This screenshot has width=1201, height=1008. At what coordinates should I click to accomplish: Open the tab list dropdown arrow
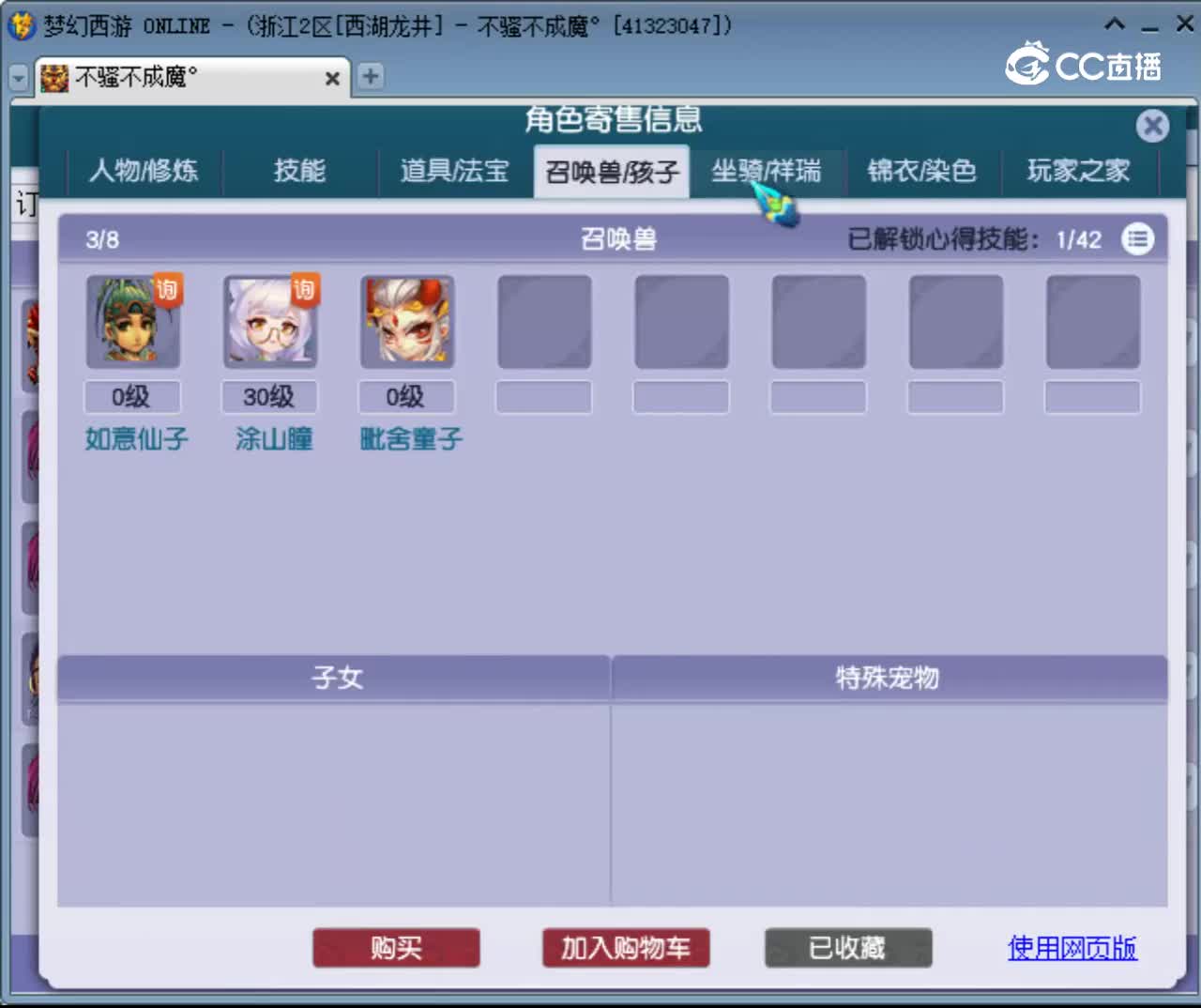pyautogui.click(x=18, y=78)
